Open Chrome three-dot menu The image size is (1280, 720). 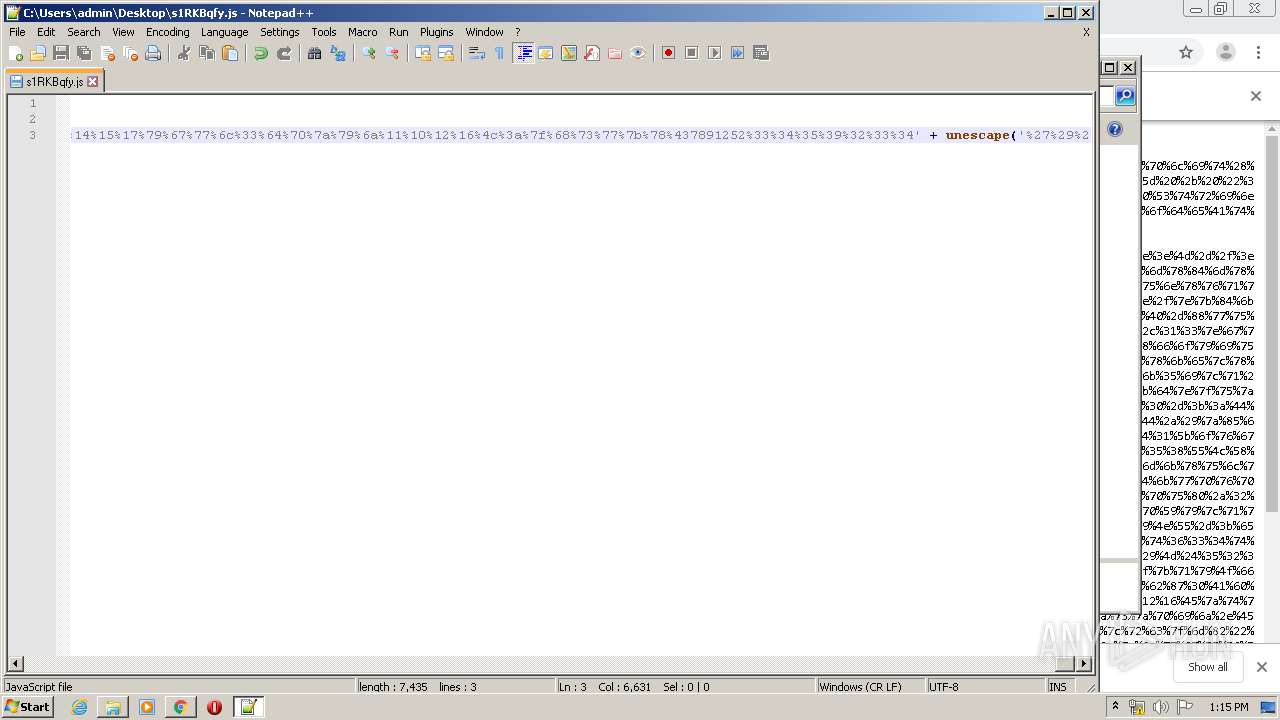pos(1258,52)
